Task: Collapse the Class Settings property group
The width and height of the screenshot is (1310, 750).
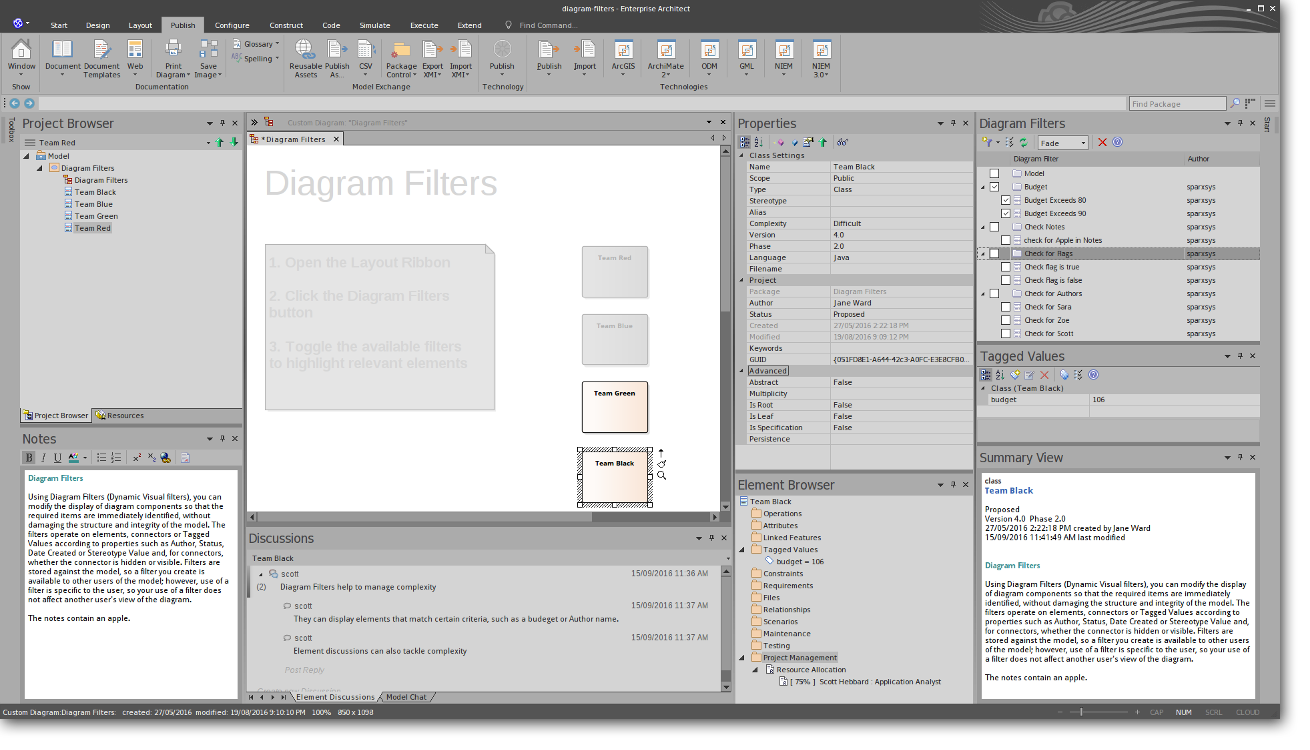Action: (x=742, y=155)
